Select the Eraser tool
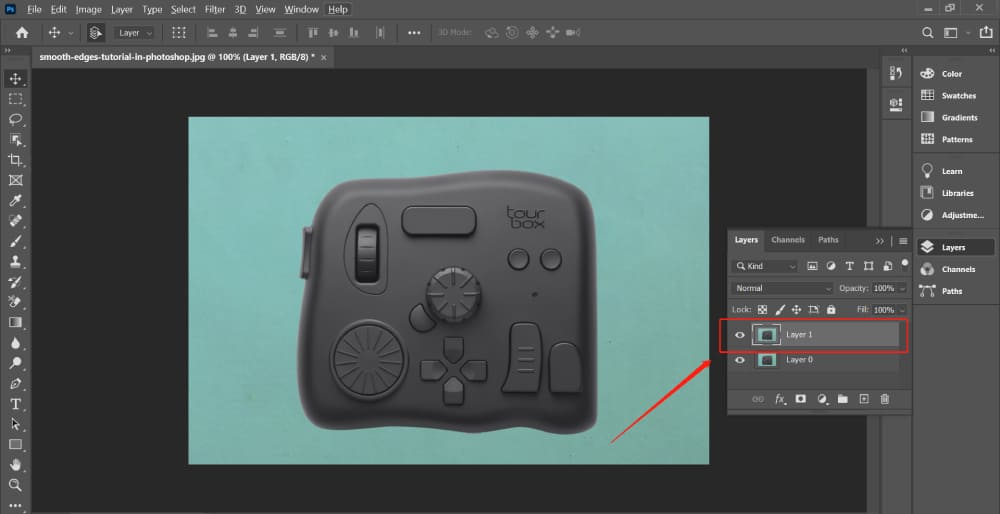 click(x=15, y=302)
